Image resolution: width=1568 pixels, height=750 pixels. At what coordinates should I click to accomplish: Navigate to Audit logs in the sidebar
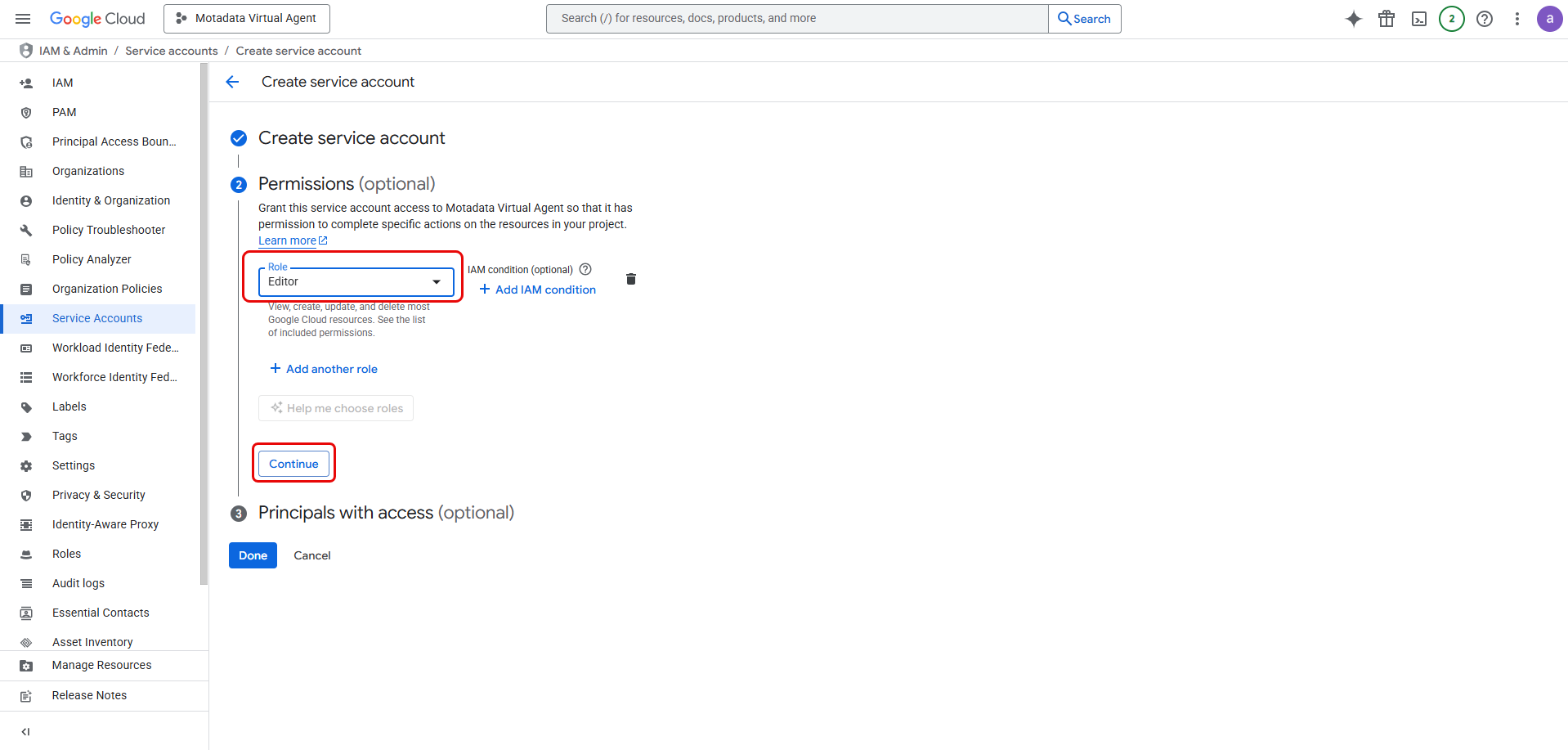(78, 583)
